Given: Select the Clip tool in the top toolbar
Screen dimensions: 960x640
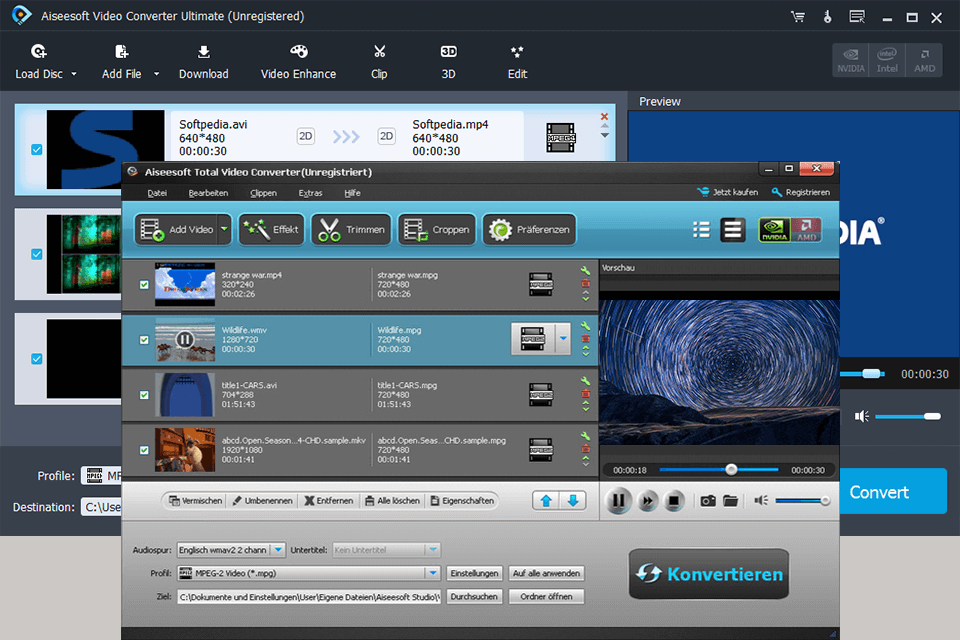Looking at the screenshot, I should point(379,60).
